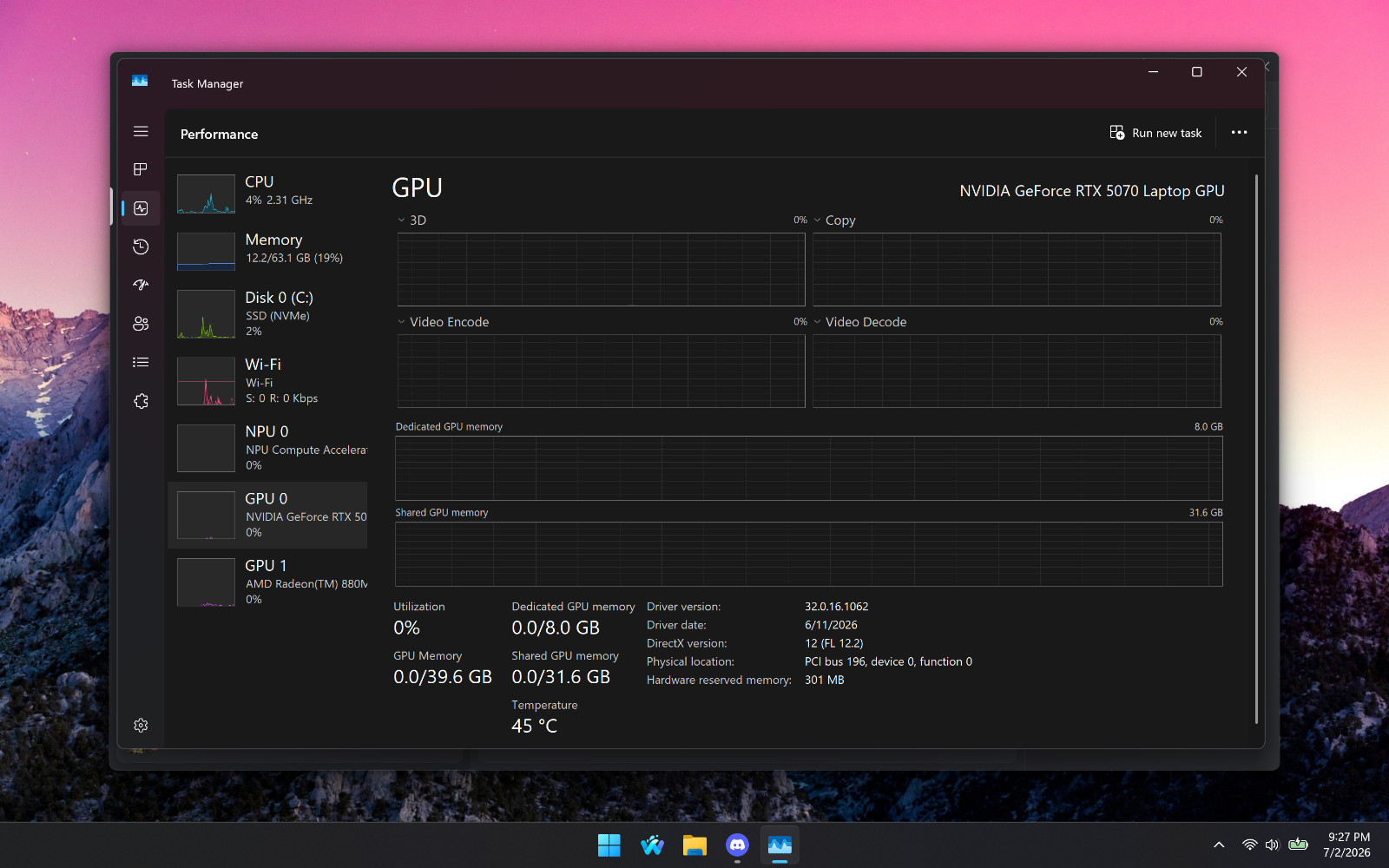Screen dimensions: 1389x868
Task: Minimize the Task Manager window
Action: (x=1153, y=72)
